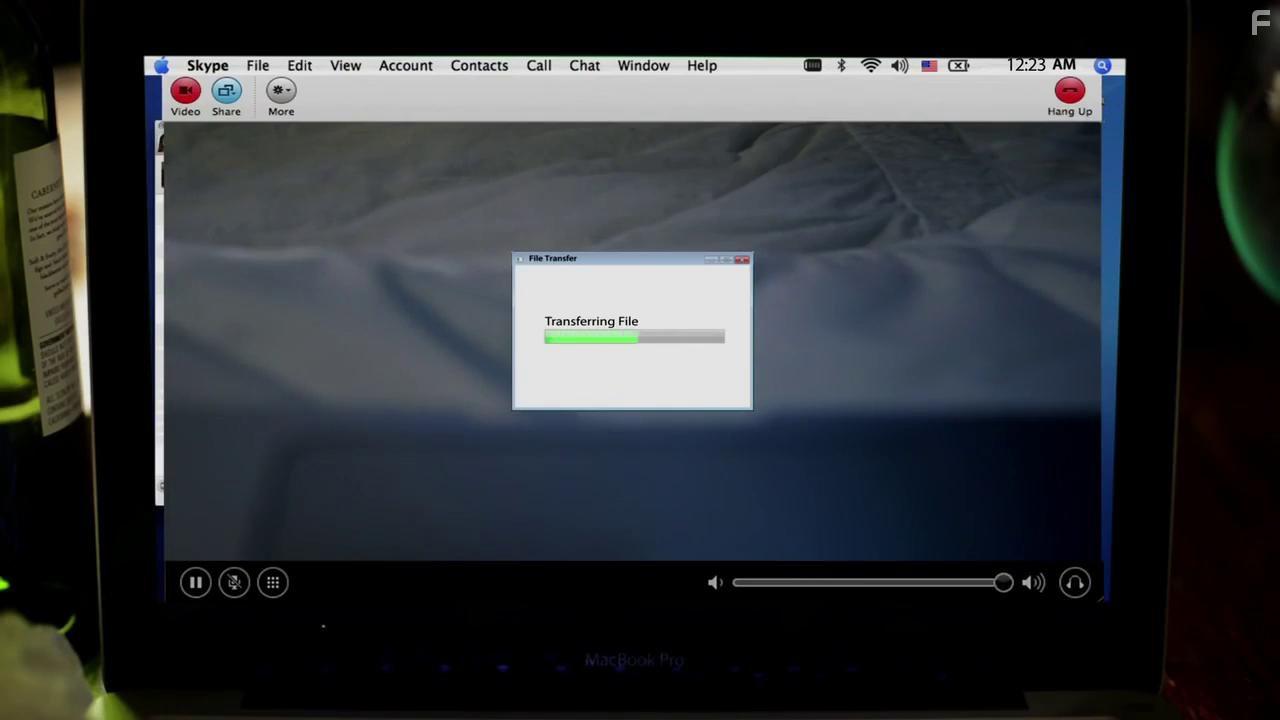Open the Skype application menu
Screen dimensions: 1280x720
[207, 66]
